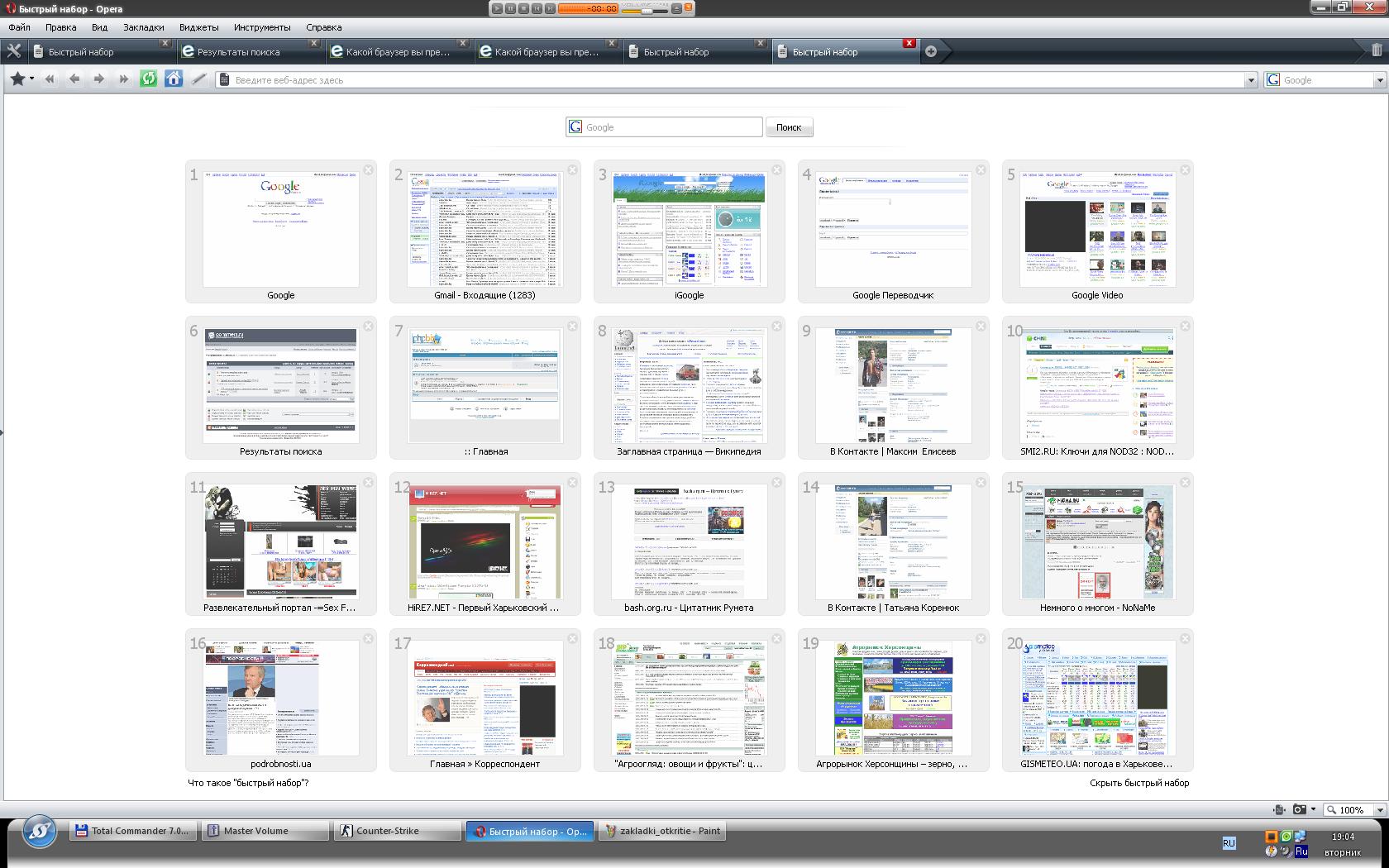The width and height of the screenshot is (1389, 868).
Task: Click the wand edit toolbar icon
Action: pyautogui.click(x=198, y=79)
